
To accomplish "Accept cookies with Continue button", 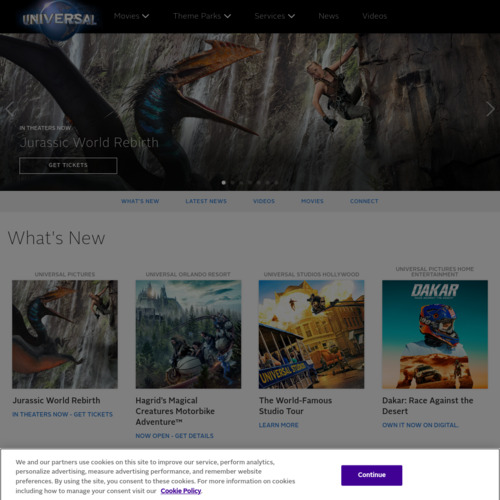I will 372,475.
